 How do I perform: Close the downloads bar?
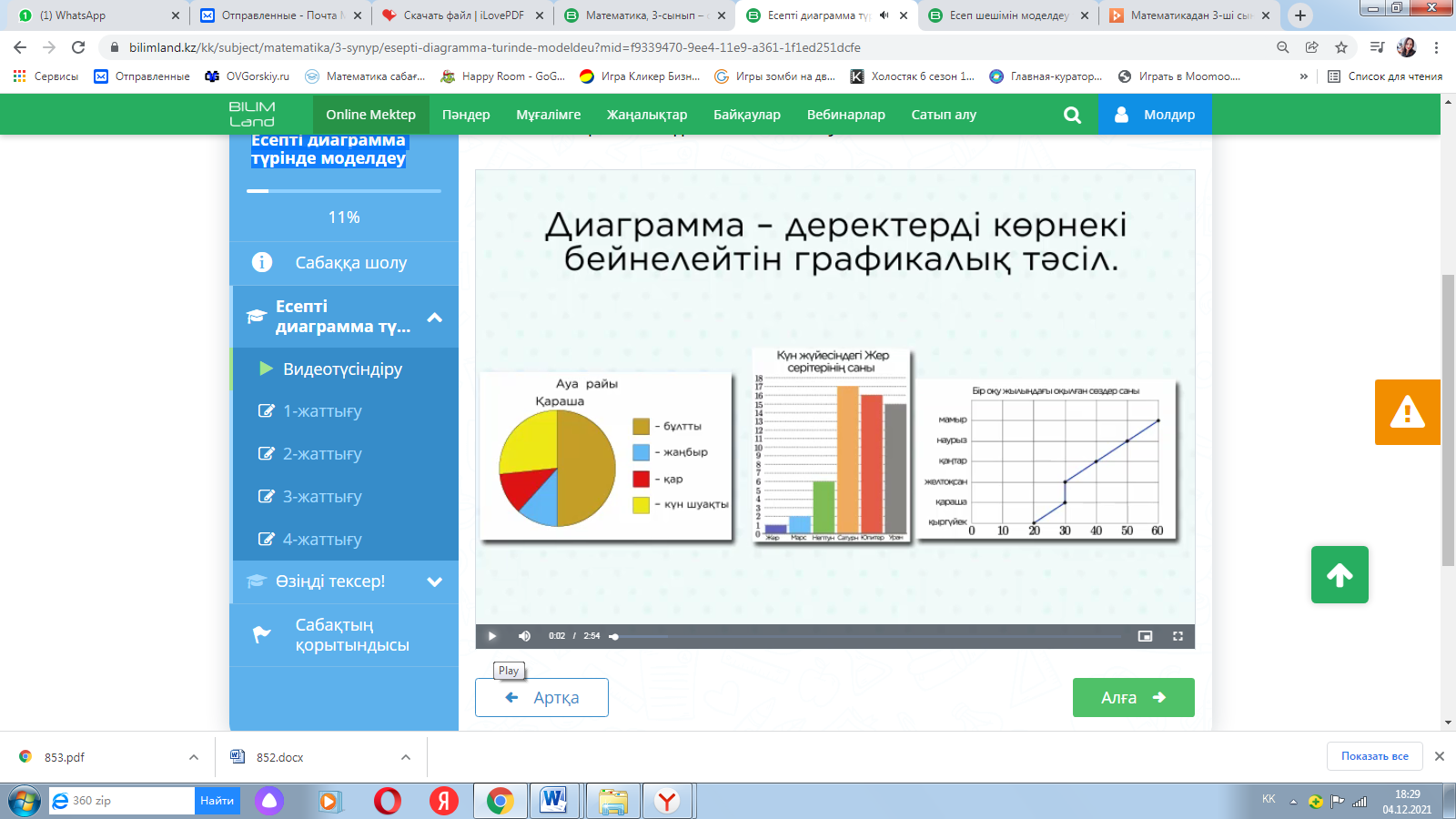(1440, 756)
